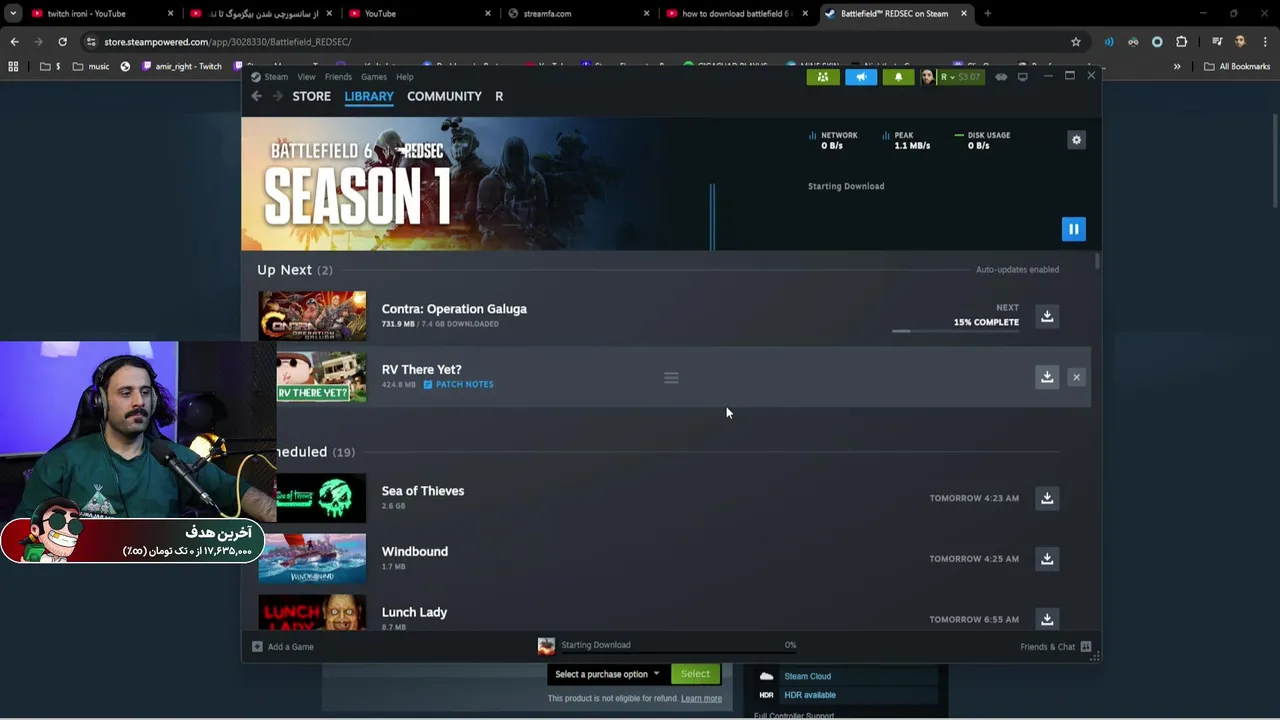Open the Help menu in Steam

(404, 77)
